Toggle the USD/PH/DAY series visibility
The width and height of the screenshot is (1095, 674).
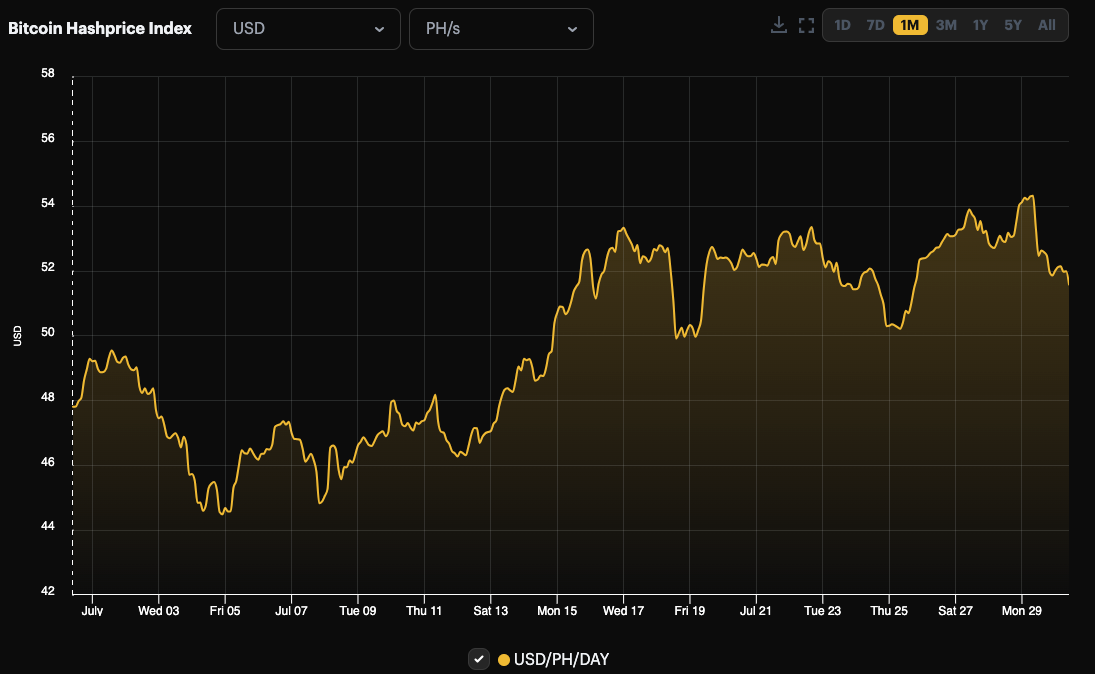[x=478, y=659]
